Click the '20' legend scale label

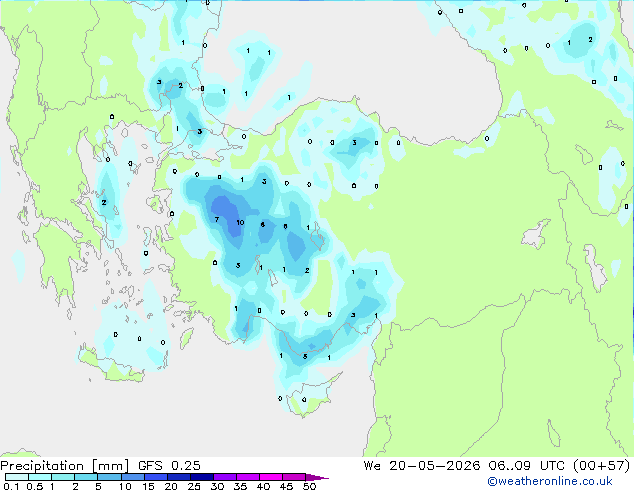pyautogui.click(x=171, y=486)
